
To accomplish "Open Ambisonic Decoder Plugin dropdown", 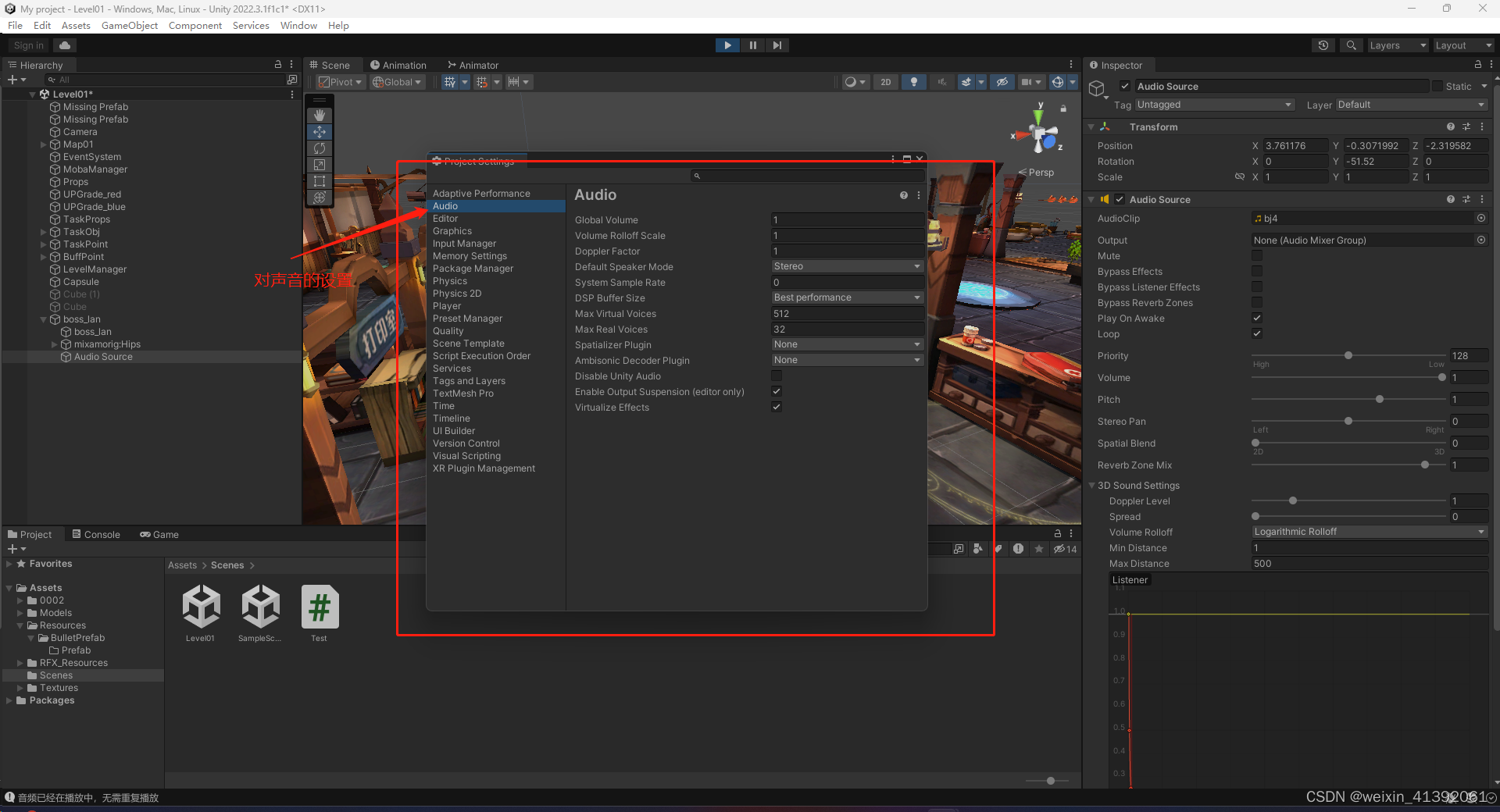I will click(847, 360).
